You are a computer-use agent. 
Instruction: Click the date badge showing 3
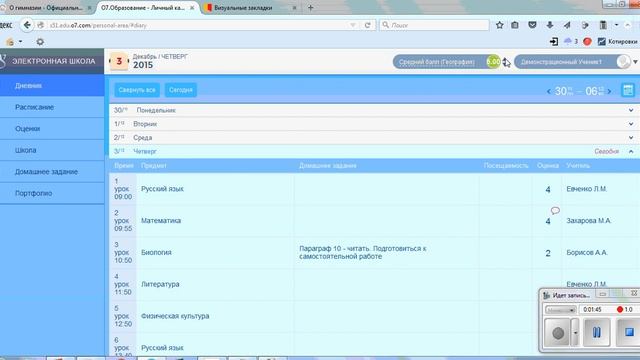click(x=119, y=62)
